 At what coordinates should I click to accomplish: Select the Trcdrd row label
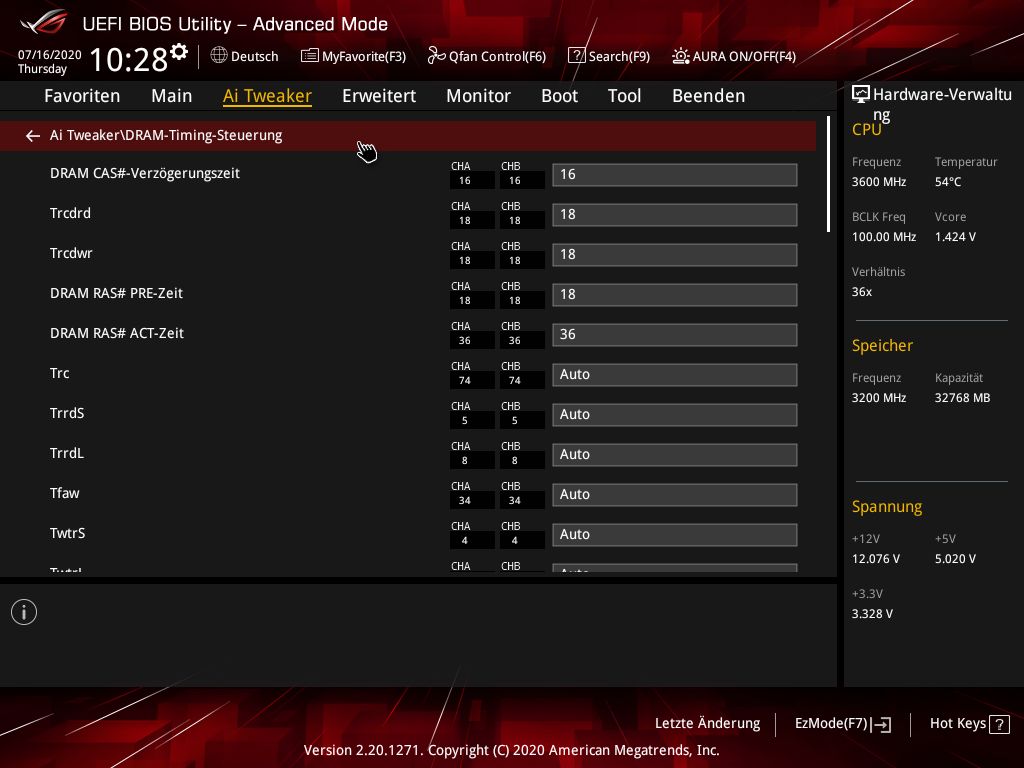[71, 214]
